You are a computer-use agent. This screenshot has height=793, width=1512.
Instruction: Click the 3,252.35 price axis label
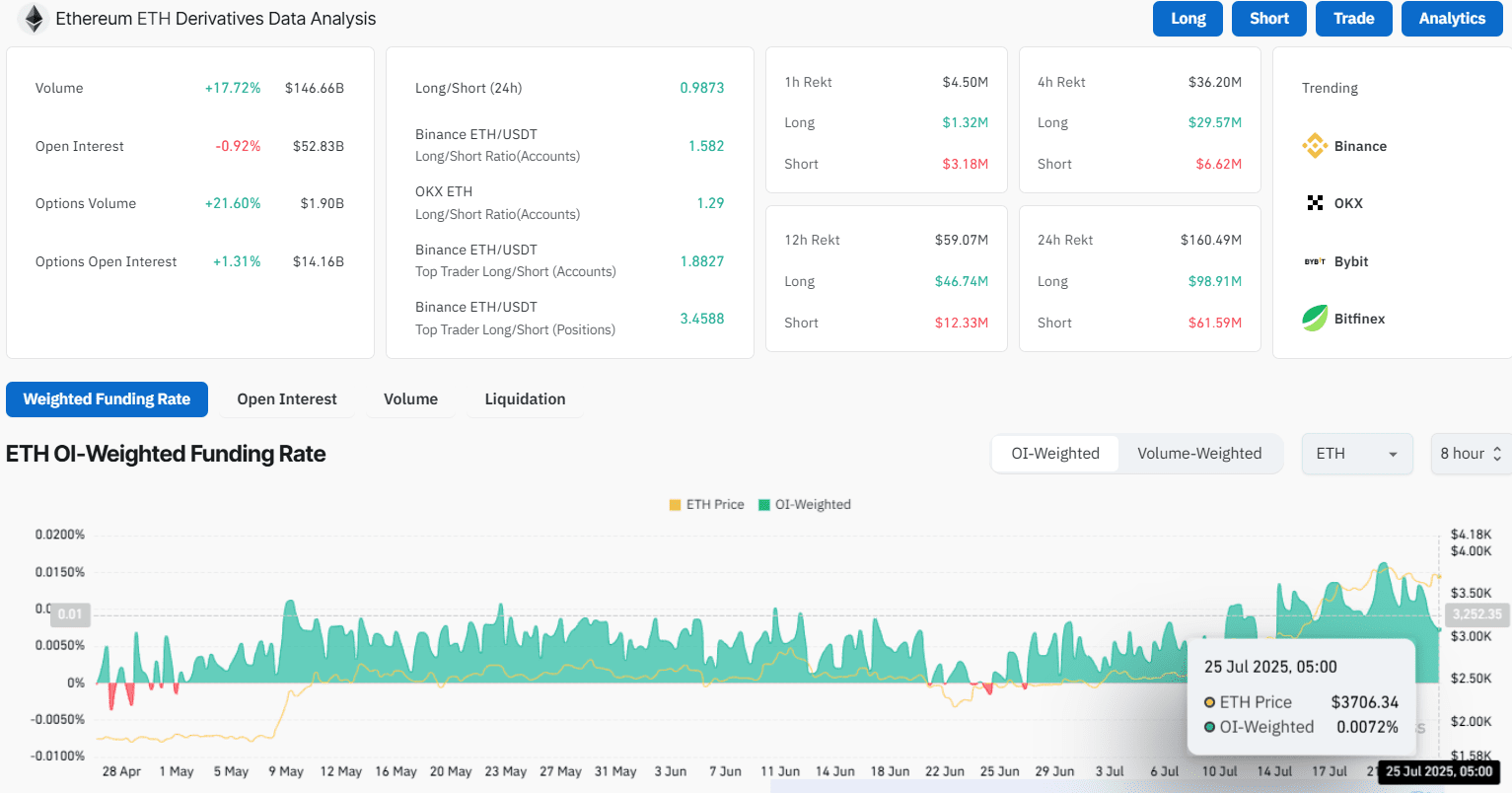tap(1476, 613)
